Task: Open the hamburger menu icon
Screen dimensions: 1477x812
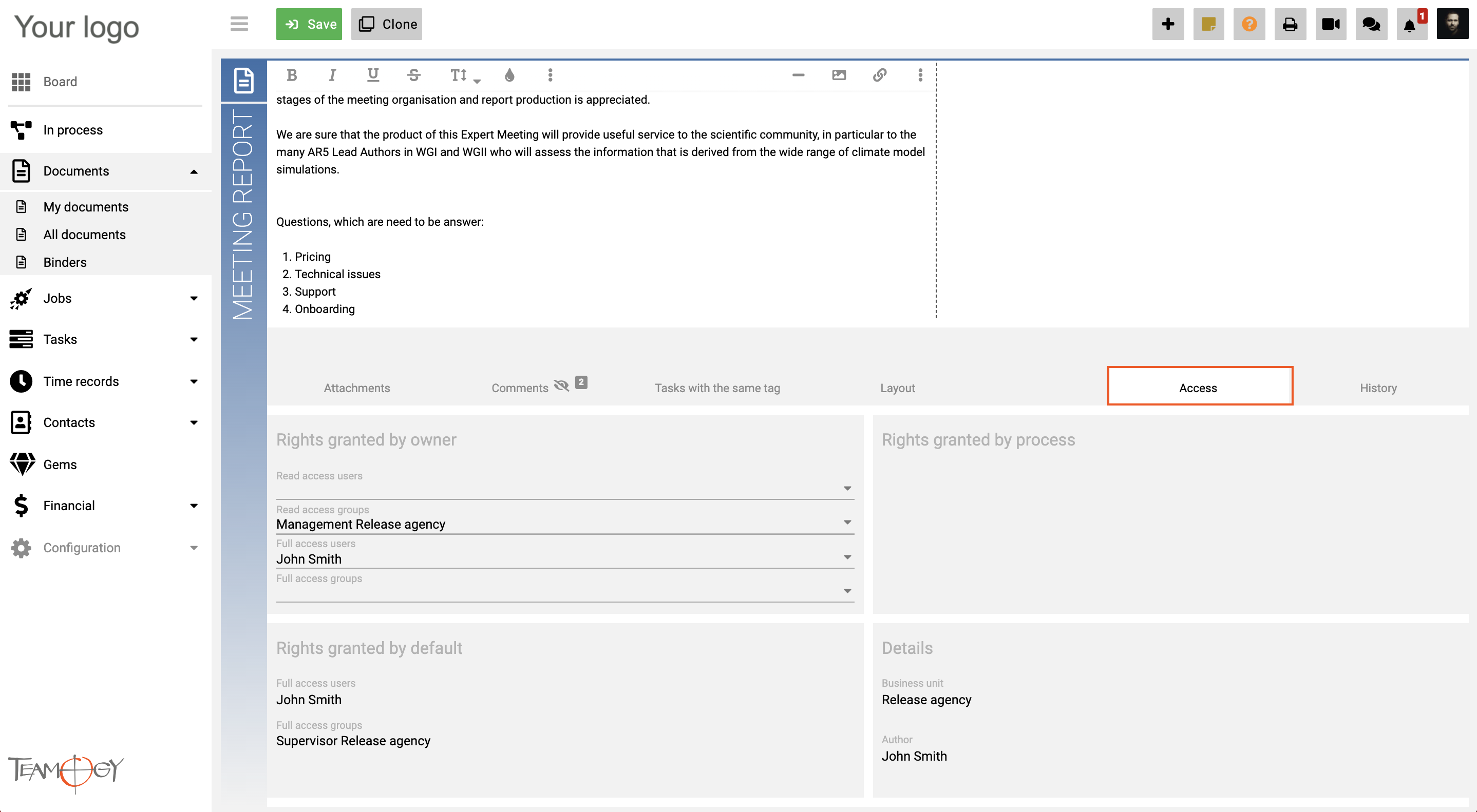Action: coord(239,22)
